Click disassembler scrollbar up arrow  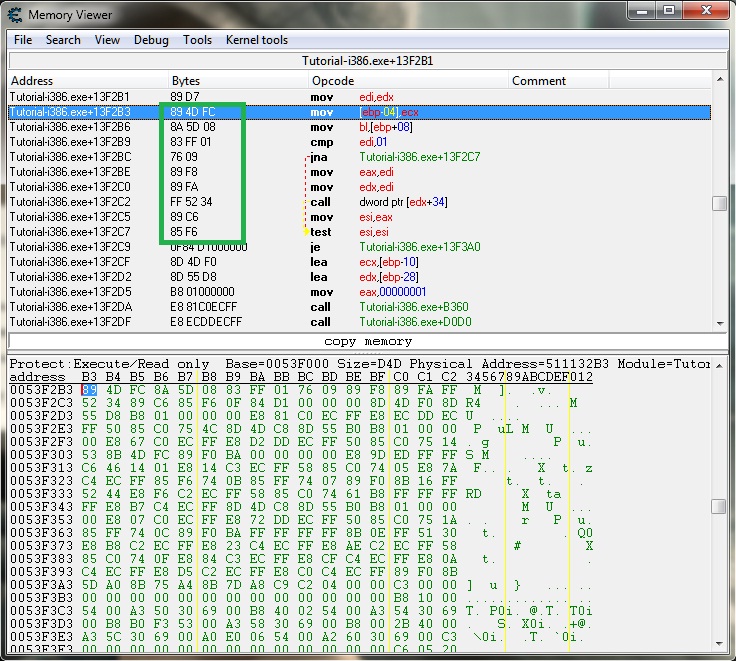coord(720,79)
